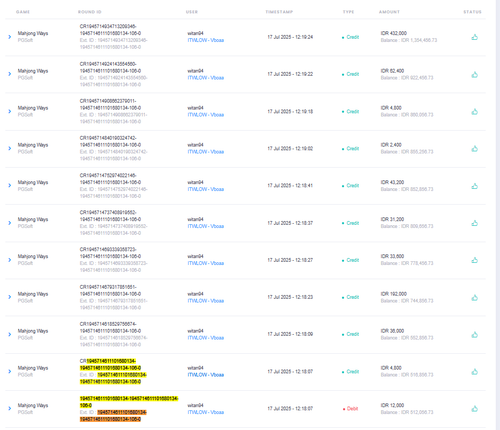This screenshot has width=500, height=430.
Task: Click thumbs-up icon for the Debit row
Action: 475,409
